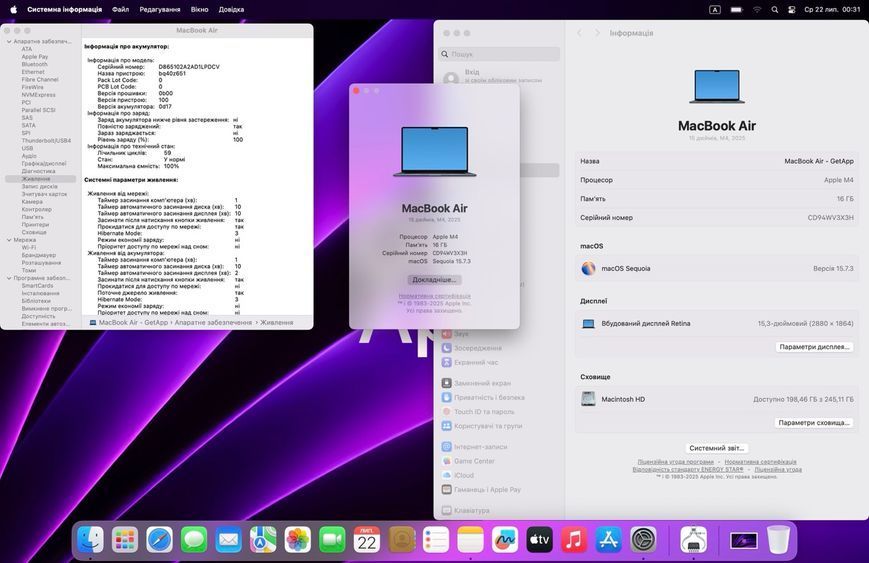Screen dimensions: 869x563
Task: Click the Пошук search field
Action: (x=499, y=54)
